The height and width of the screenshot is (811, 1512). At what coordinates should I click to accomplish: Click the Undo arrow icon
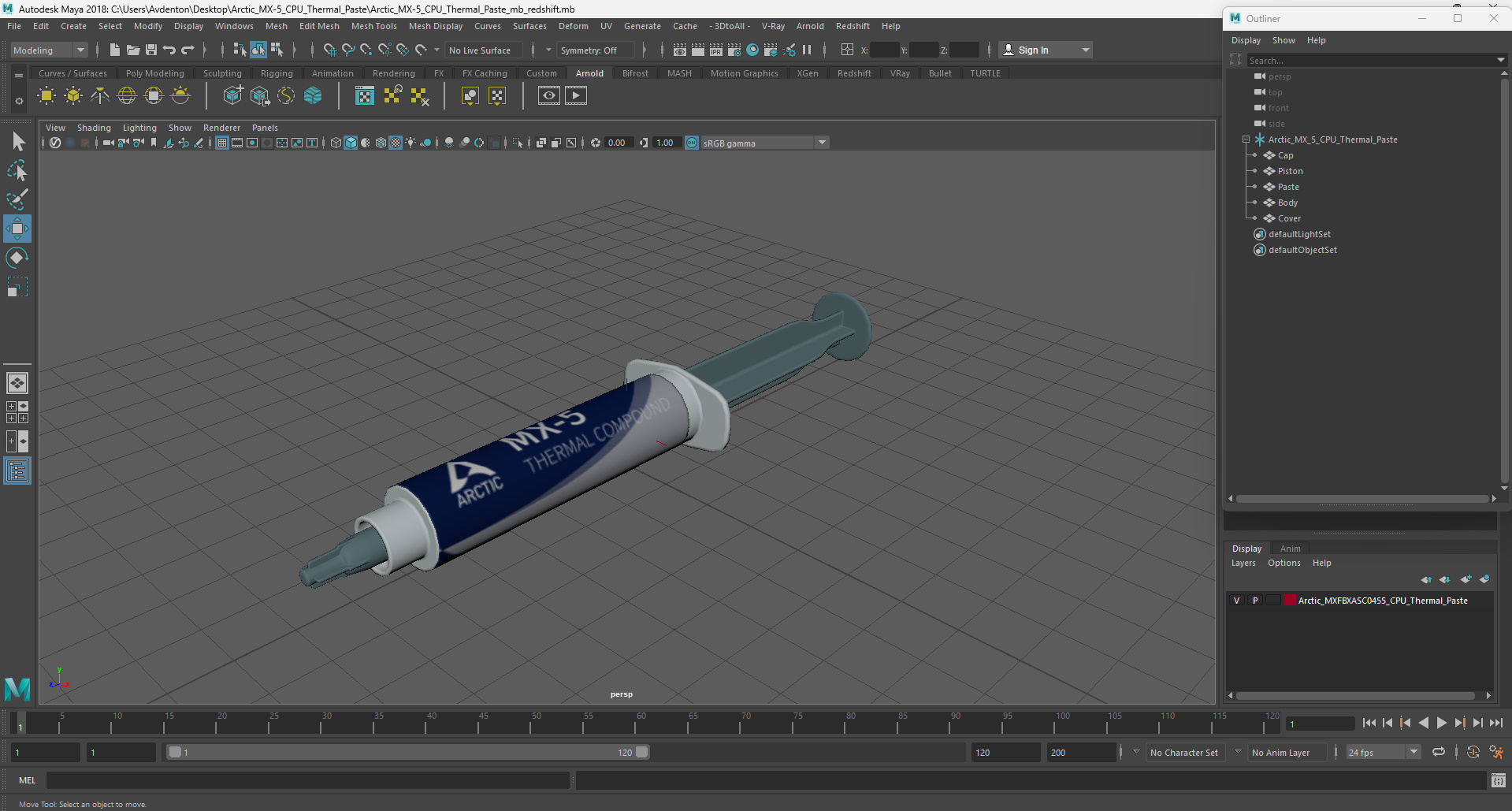[169, 50]
